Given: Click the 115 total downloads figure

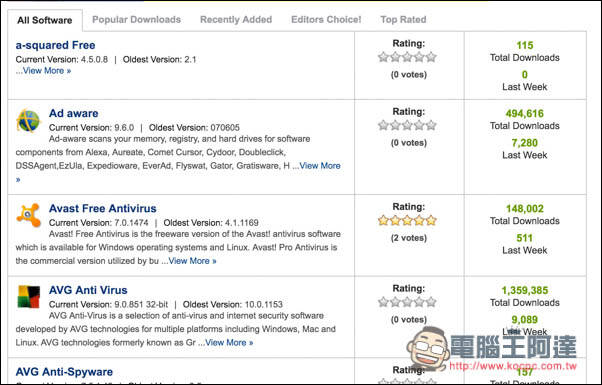Looking at the screenshot, I should (524, 45).
